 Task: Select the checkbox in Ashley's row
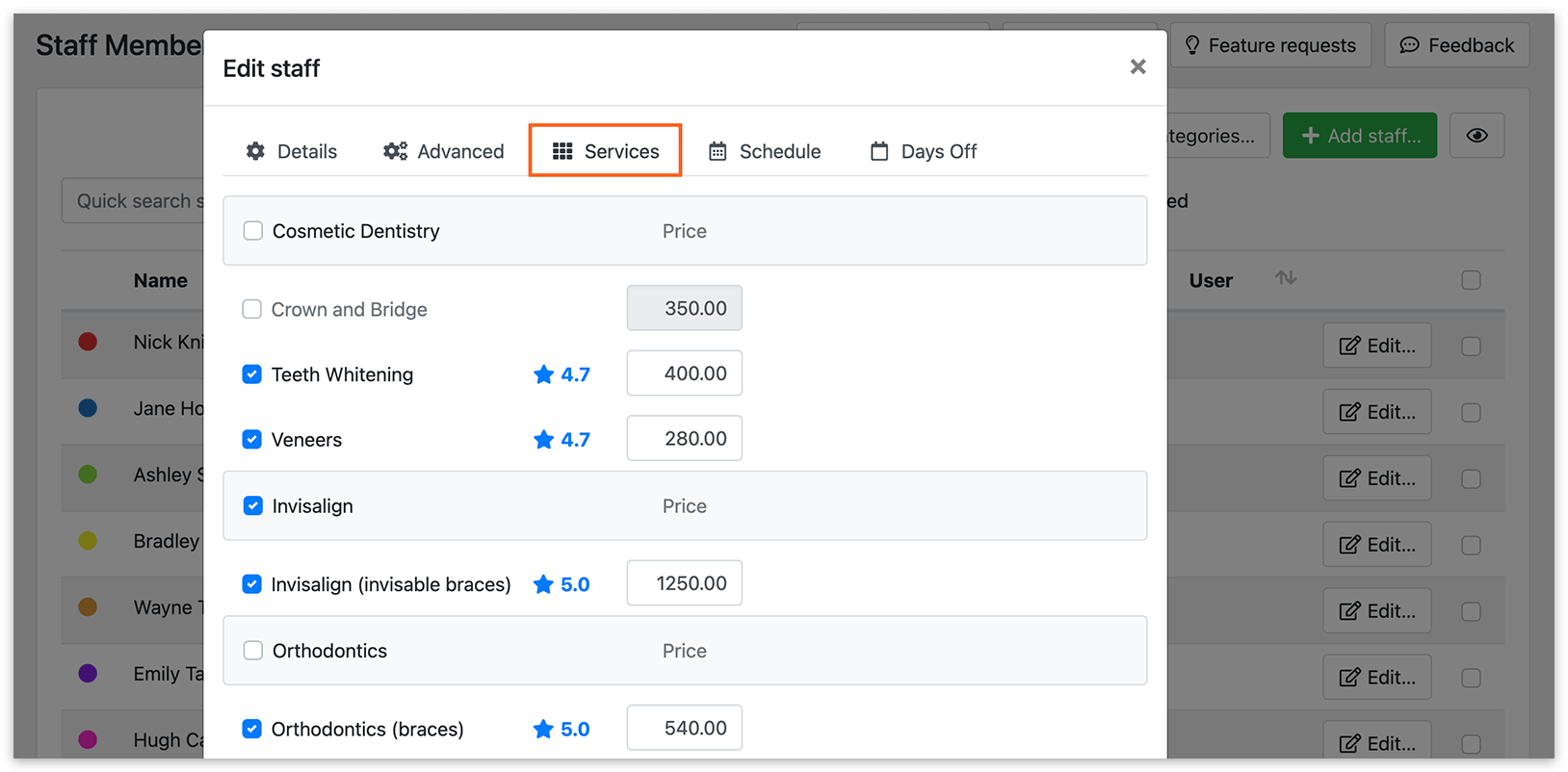tap(1471, 479)
